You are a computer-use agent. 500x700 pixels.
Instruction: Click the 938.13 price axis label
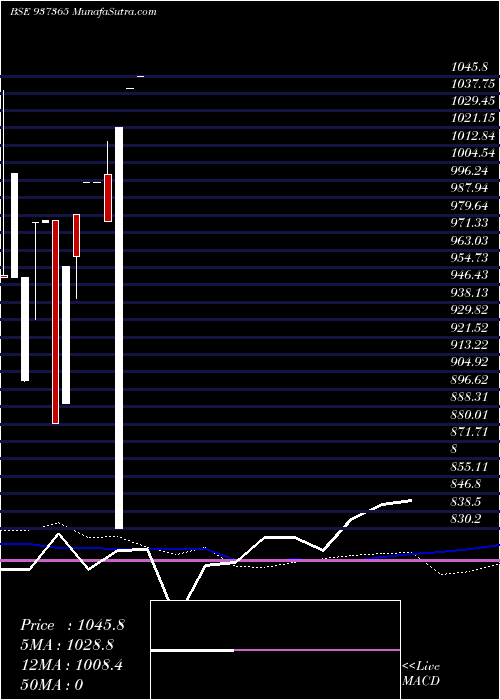tap(470, 293)
